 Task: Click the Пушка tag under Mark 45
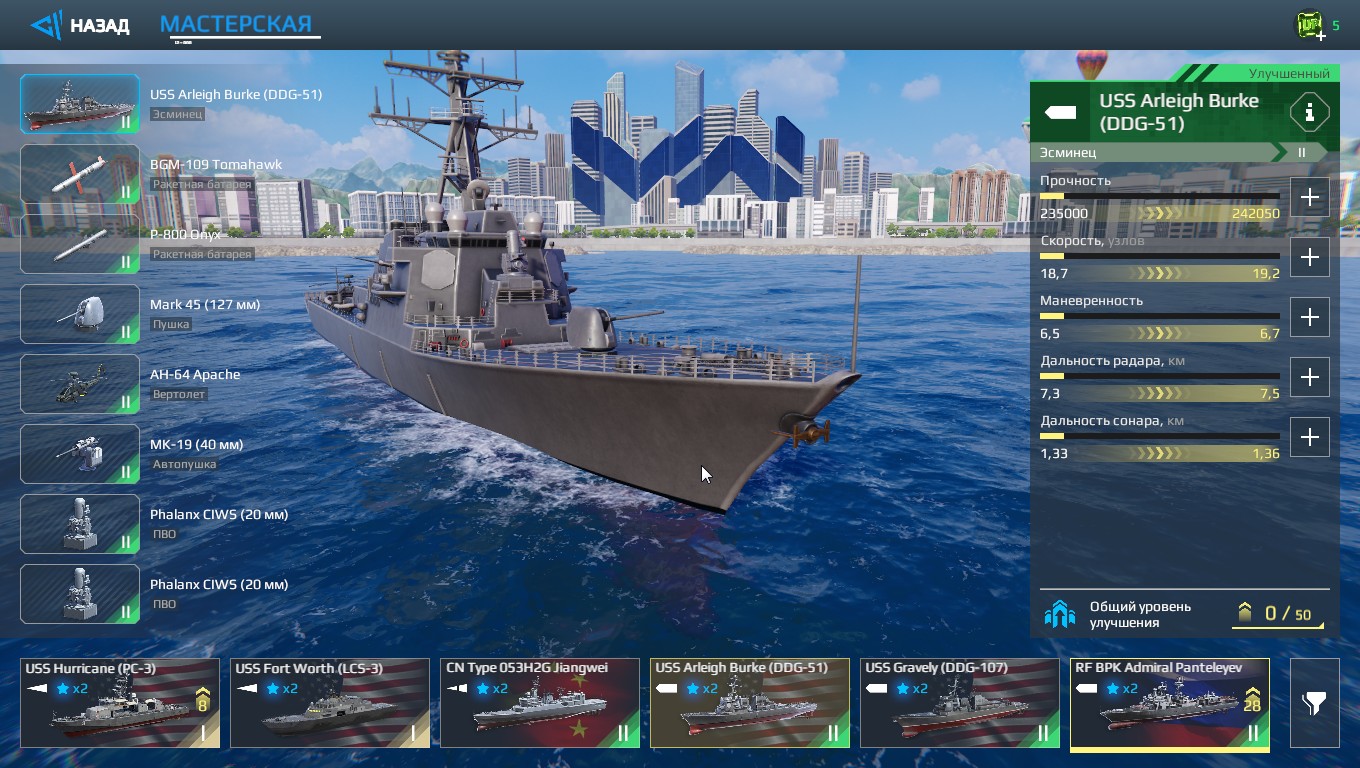point(171,324)
